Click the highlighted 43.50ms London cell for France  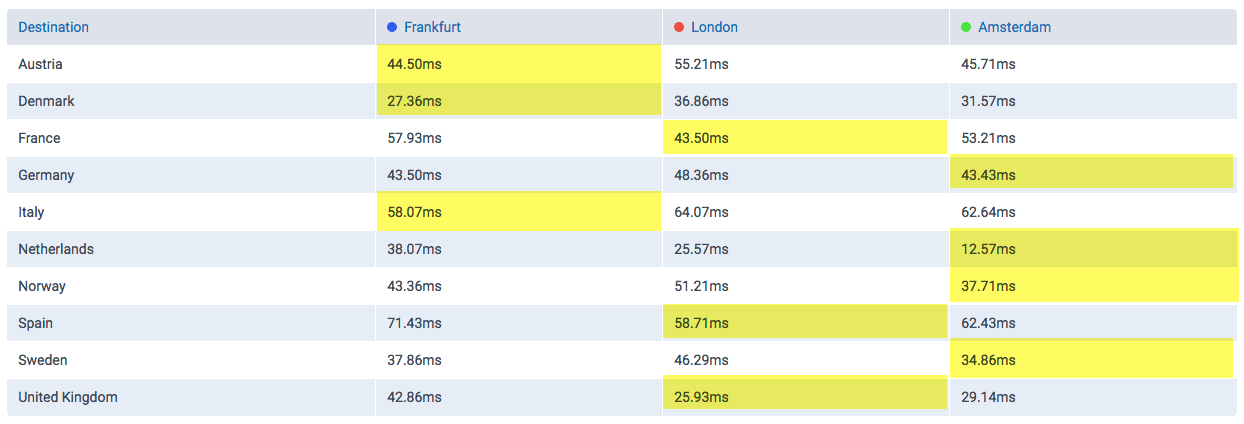[x=805, y=138]
